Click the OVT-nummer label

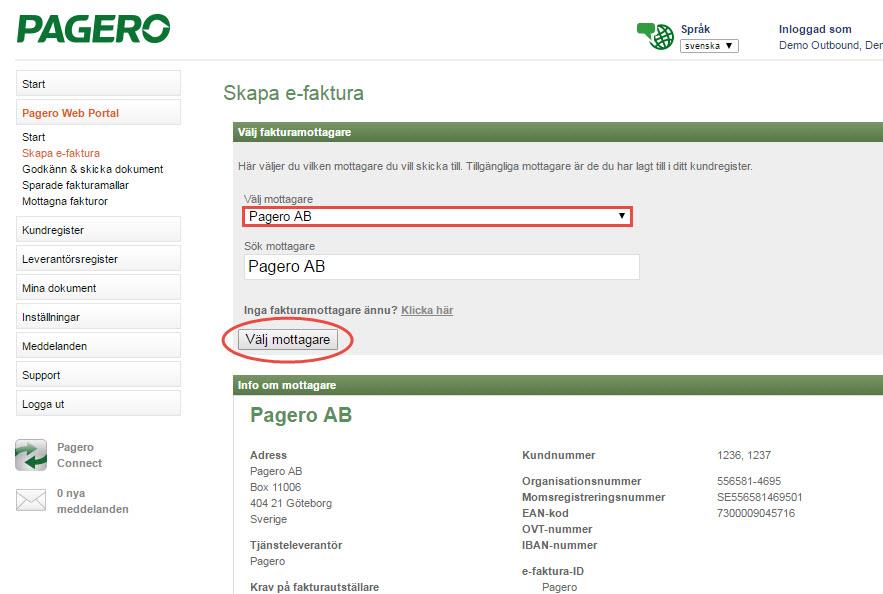557,529
